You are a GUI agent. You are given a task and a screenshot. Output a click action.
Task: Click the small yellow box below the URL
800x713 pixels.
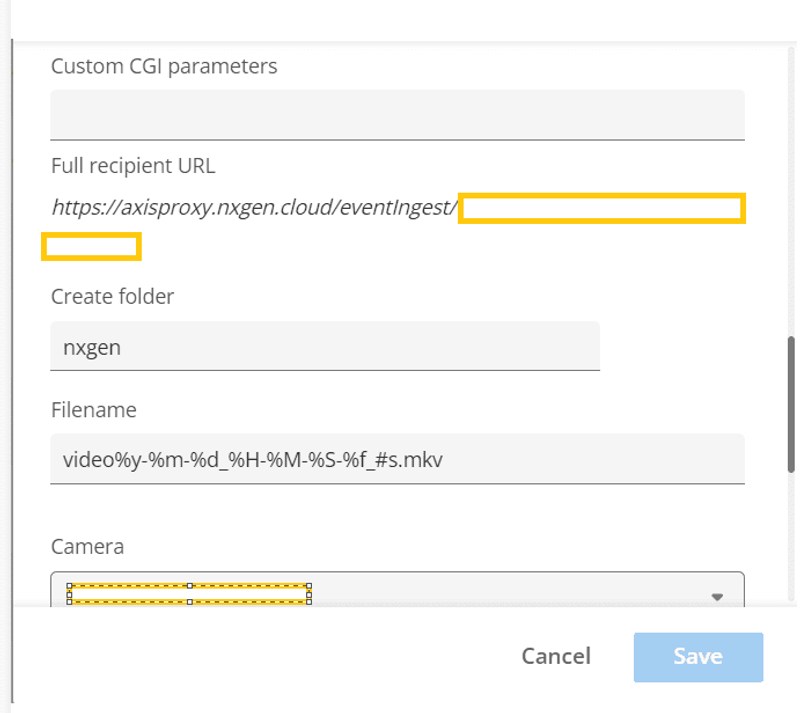point(91,246)
